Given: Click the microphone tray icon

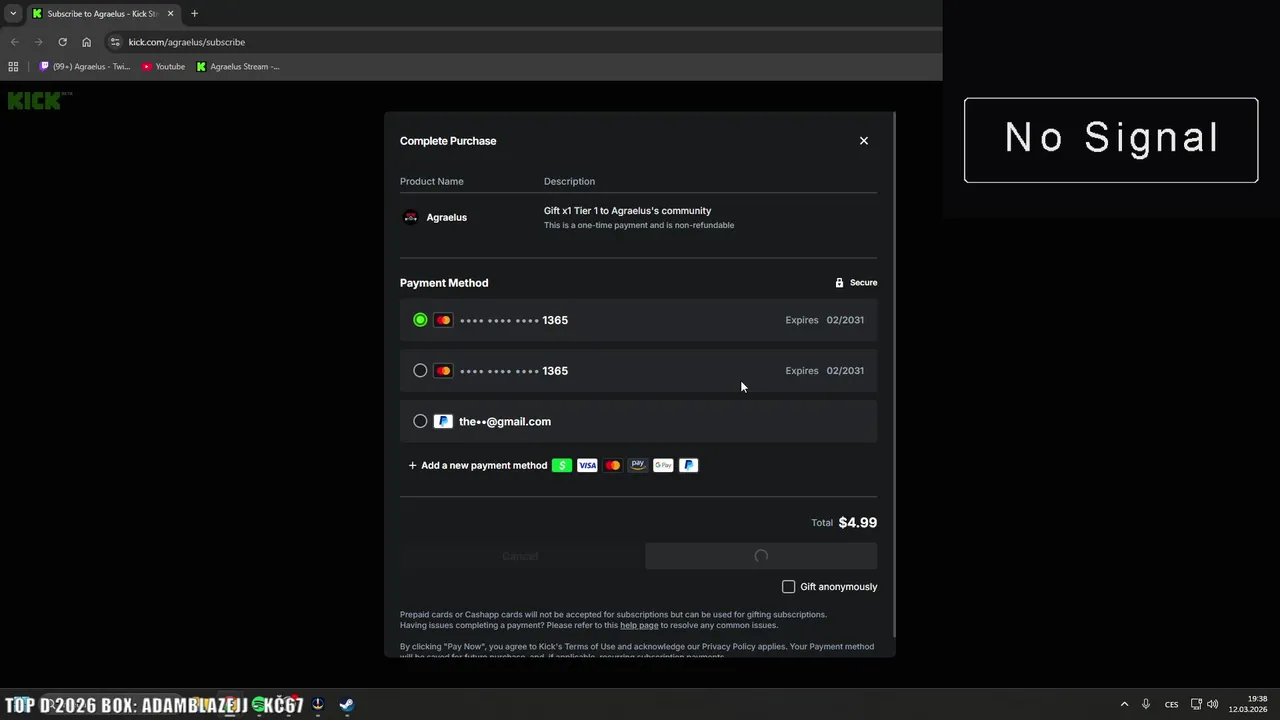Looking at the screenshot, I should (x=1146, y=705).
